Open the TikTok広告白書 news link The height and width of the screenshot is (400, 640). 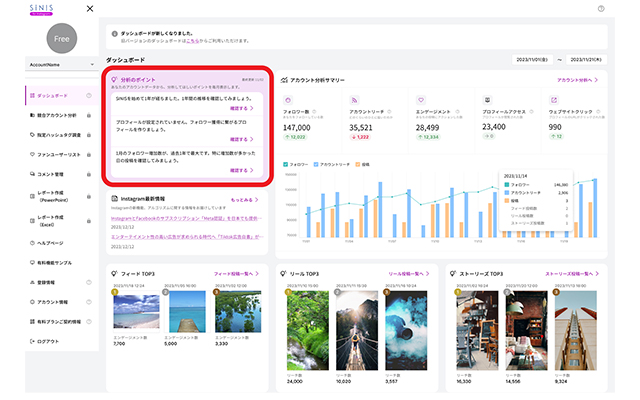pos(186,236)
